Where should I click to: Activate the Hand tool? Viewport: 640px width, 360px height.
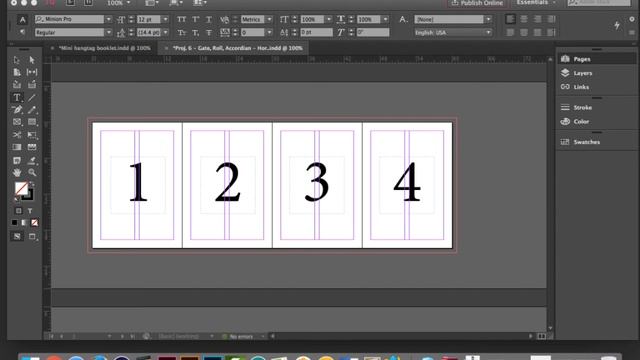point(17,173)
